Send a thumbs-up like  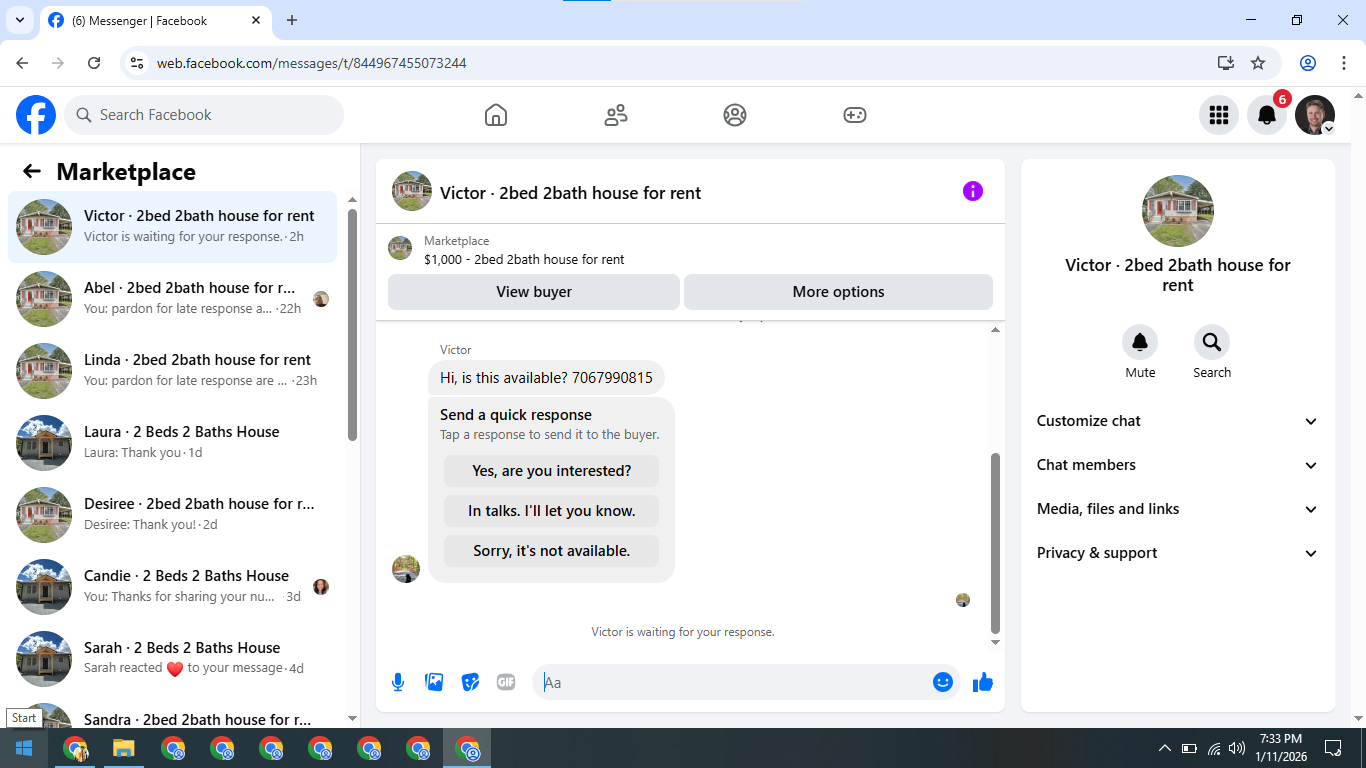[x=983, y=682]
